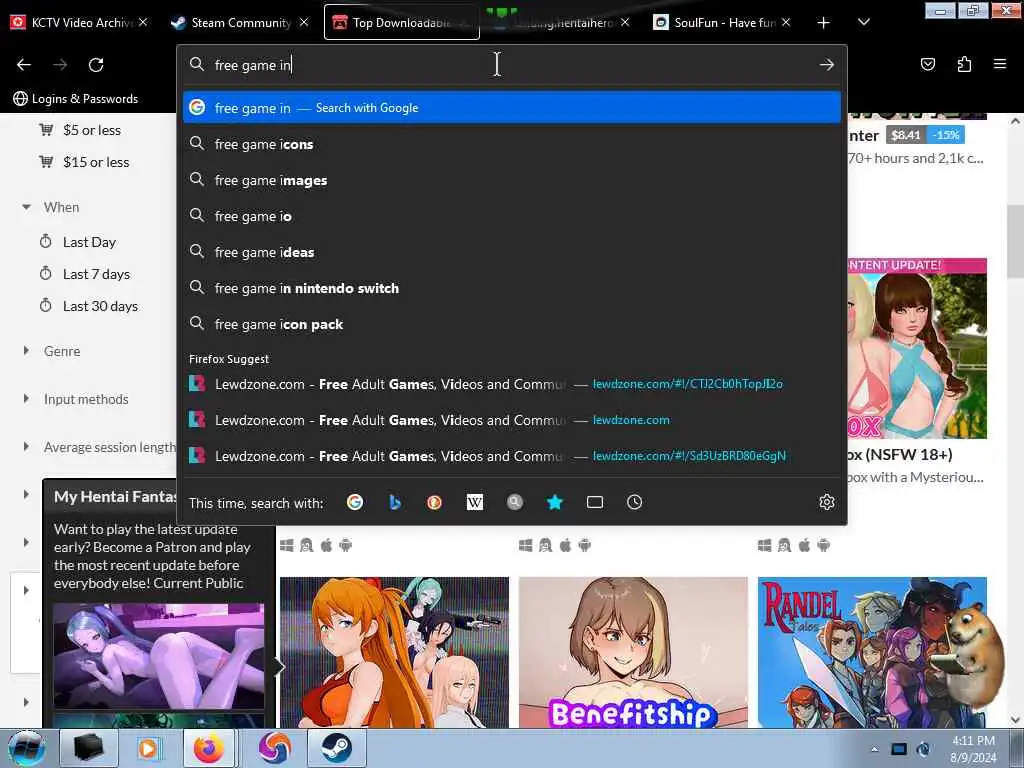Open the media player taskbar icon
1024x768 pixels.
coord(148,748)
